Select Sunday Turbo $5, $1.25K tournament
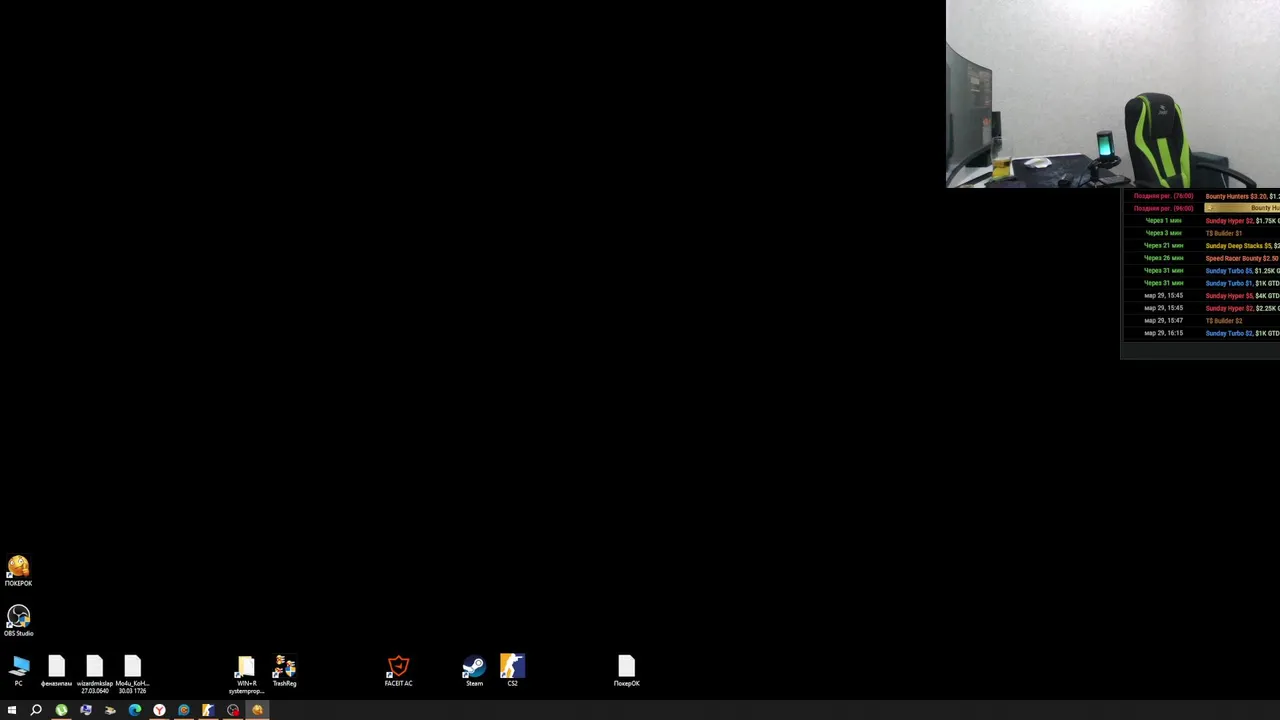The width and height of the screenshot is (1280, 720). click(1242, 271)
